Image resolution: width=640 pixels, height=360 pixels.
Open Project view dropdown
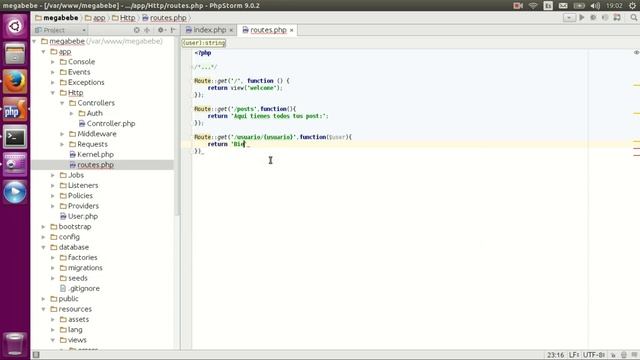(x=60, y=30)
